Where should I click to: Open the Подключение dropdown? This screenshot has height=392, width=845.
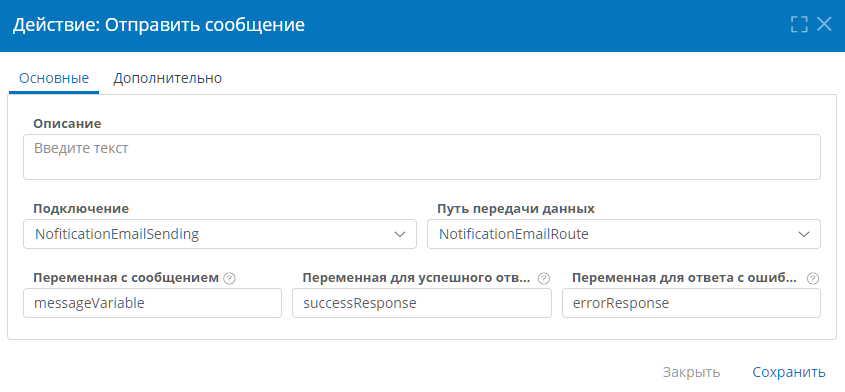point(220,234)
